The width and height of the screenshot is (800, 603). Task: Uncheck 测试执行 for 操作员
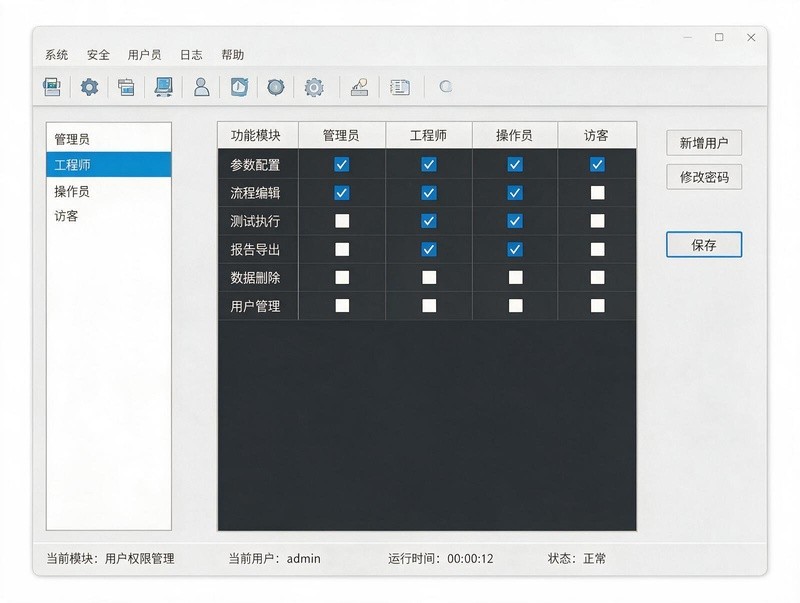[x=515, y=221]
